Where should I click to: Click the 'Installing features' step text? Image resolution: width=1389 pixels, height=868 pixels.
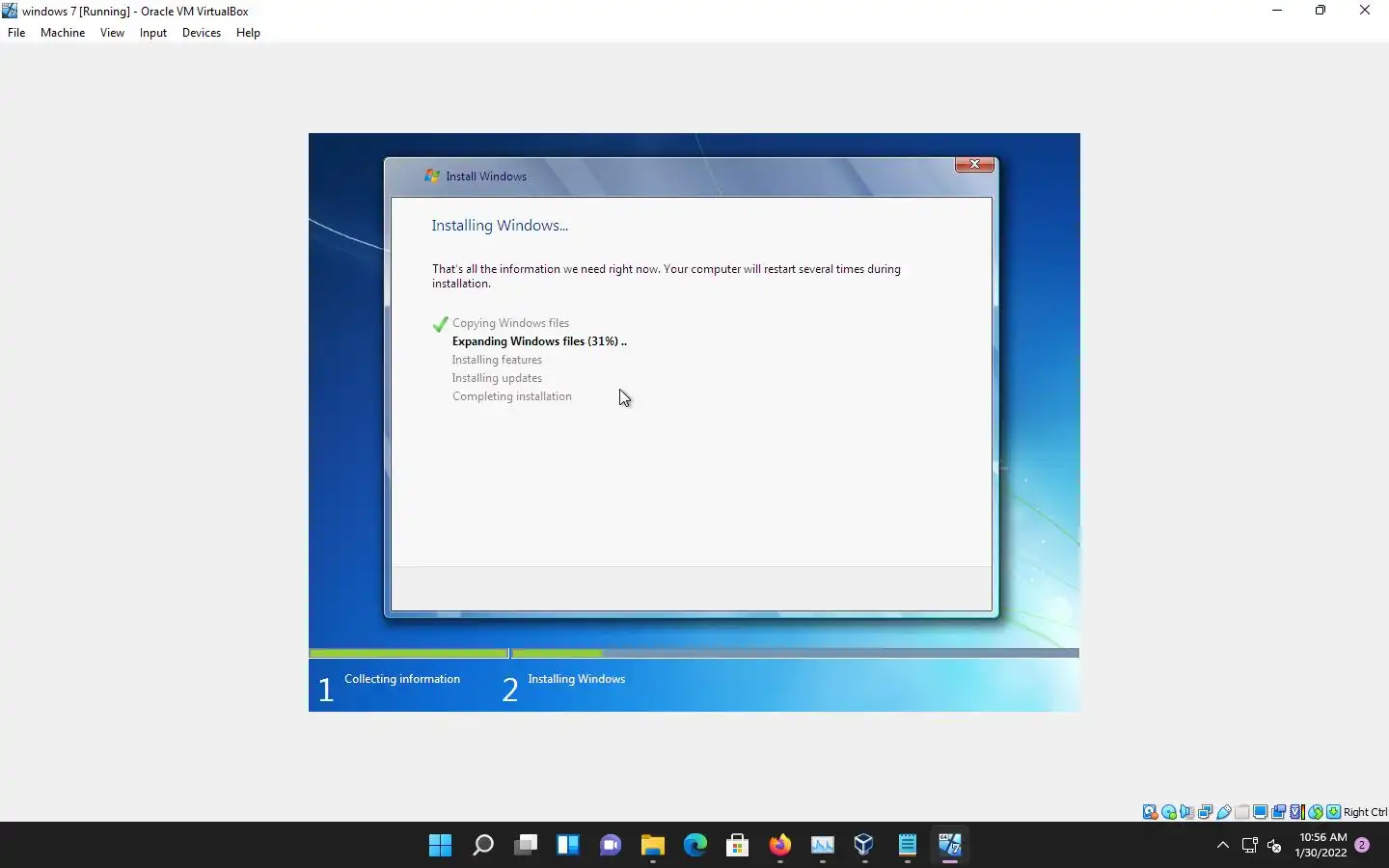point(497,360)
